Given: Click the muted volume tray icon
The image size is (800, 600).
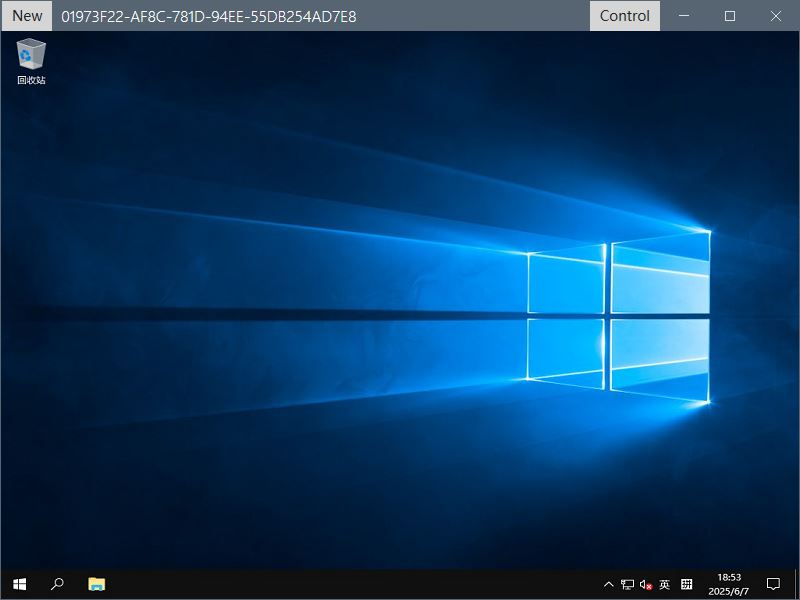Looking at the screenshot, I should coord(646,584).
